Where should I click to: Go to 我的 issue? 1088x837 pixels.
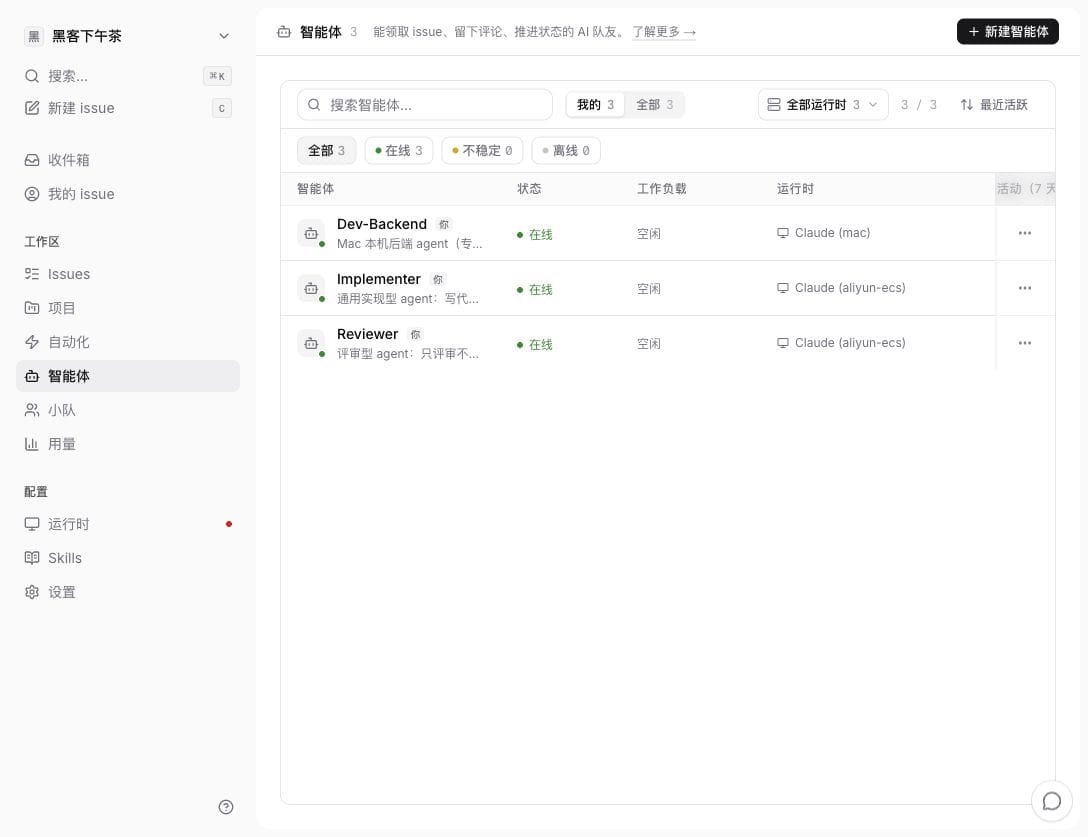point(128,194)
